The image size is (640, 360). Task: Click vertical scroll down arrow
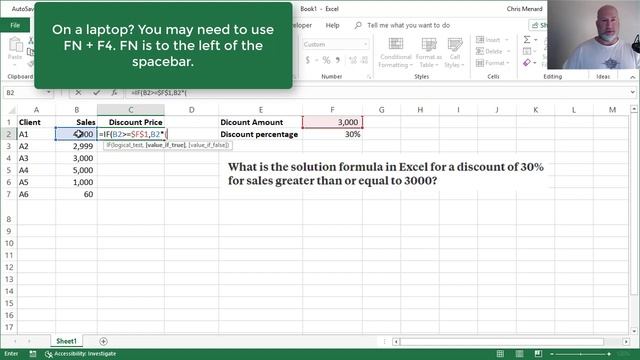633,331
